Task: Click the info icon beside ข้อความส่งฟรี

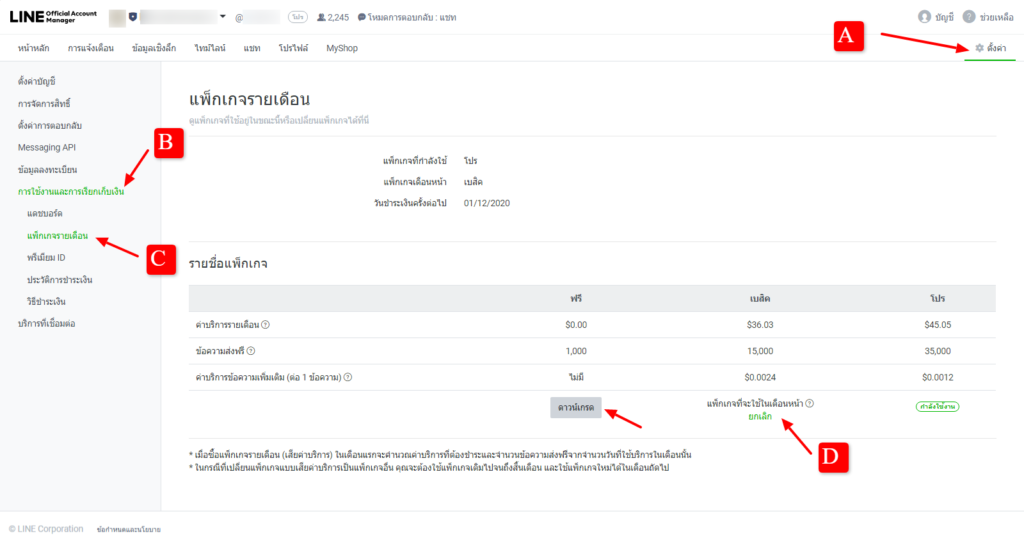Action: [x=251, y=351]
